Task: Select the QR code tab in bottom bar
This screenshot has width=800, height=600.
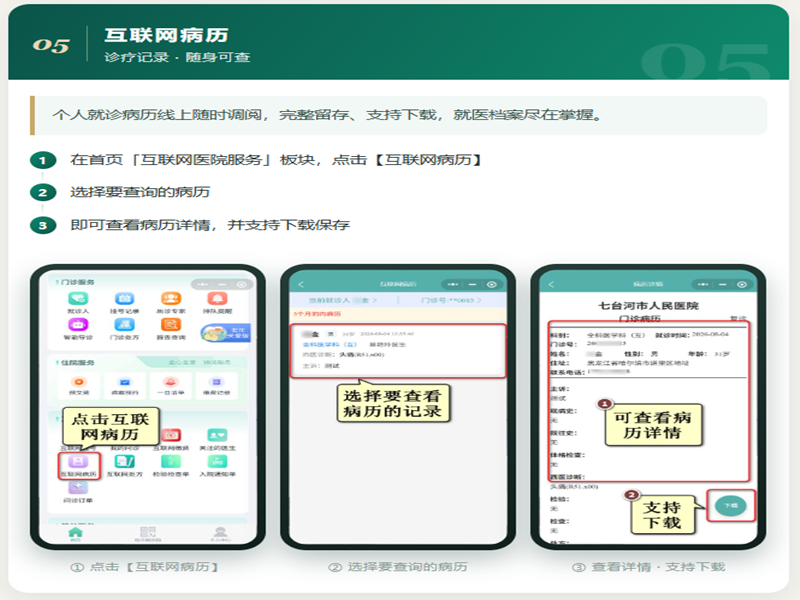Action: point(148,534)
